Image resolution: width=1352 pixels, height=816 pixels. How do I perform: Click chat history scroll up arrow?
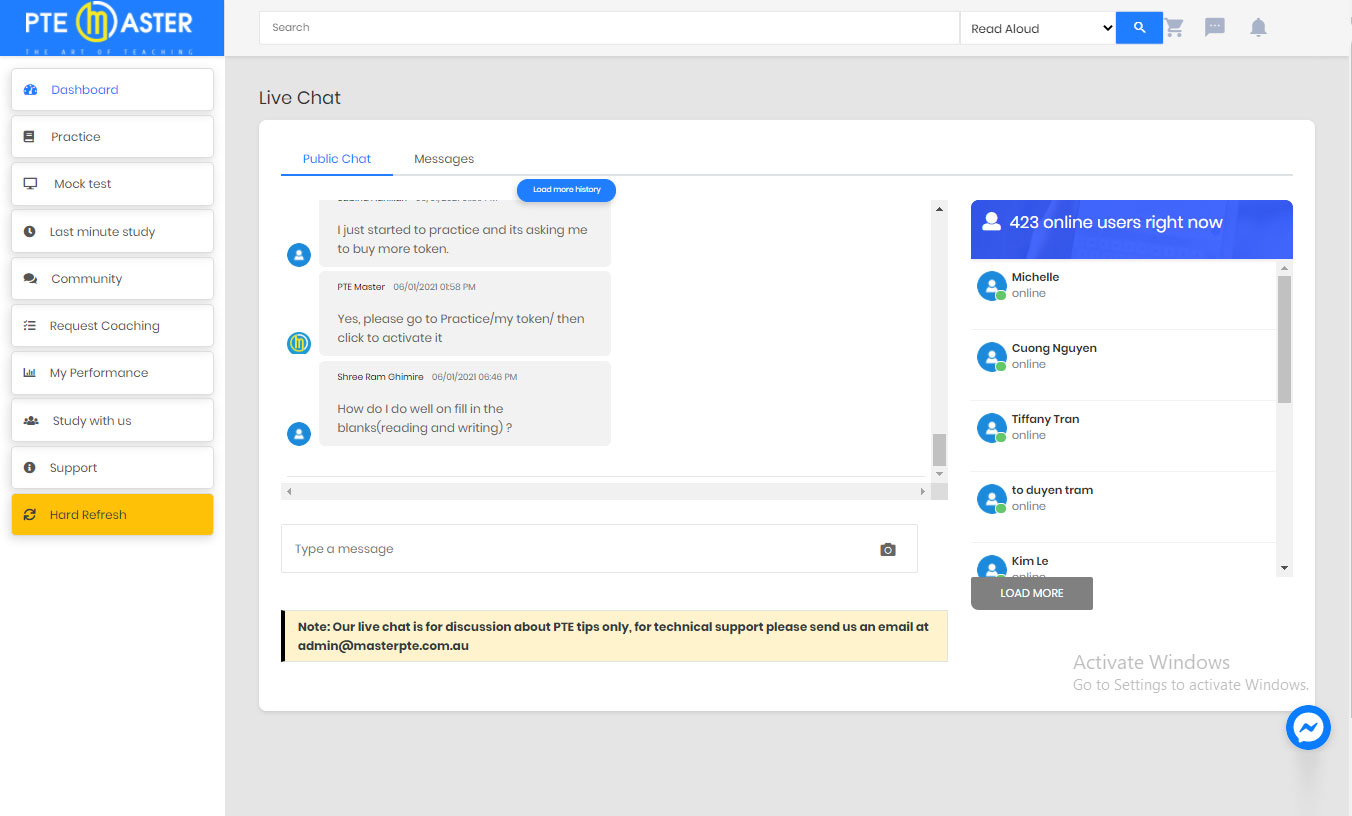click(x=939, y=209)
